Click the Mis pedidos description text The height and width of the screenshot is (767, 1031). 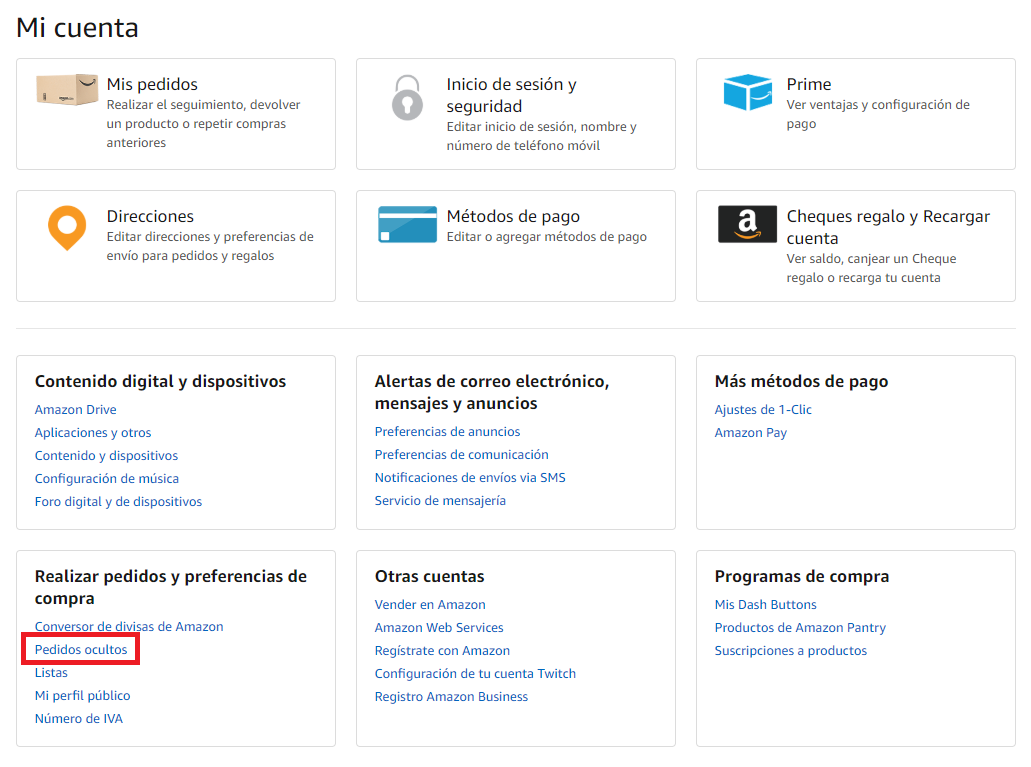tap(203, 124)
